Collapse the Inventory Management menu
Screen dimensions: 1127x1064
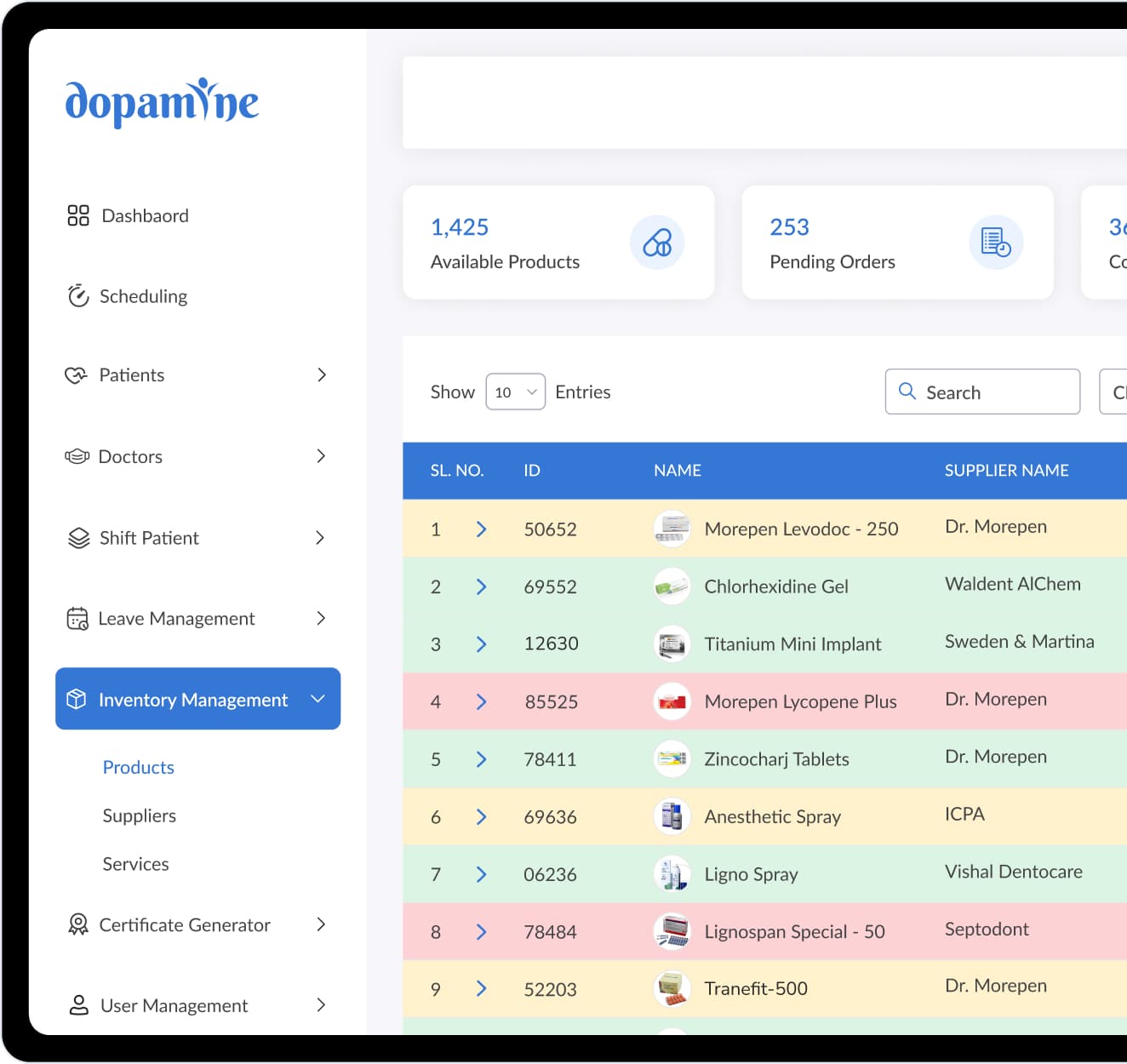point(318,699)
